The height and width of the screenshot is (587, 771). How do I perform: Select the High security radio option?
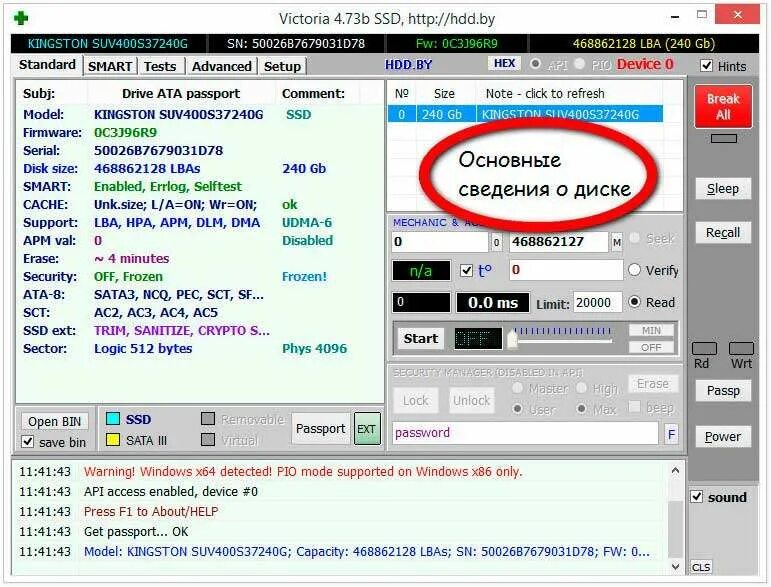582,388
